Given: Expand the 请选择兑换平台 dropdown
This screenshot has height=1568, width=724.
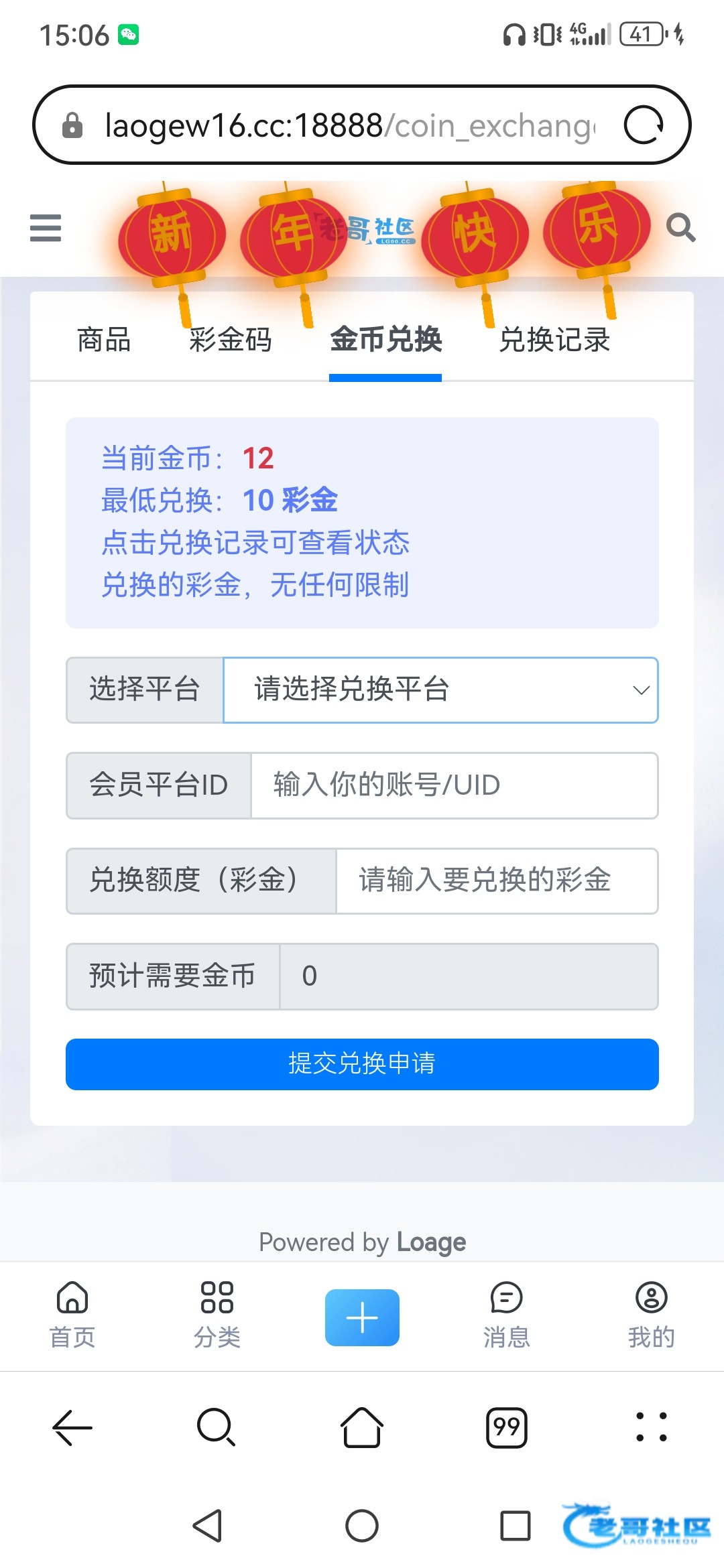Looking at the screenshot, I should pyautogui.click(x=440, y=690).
